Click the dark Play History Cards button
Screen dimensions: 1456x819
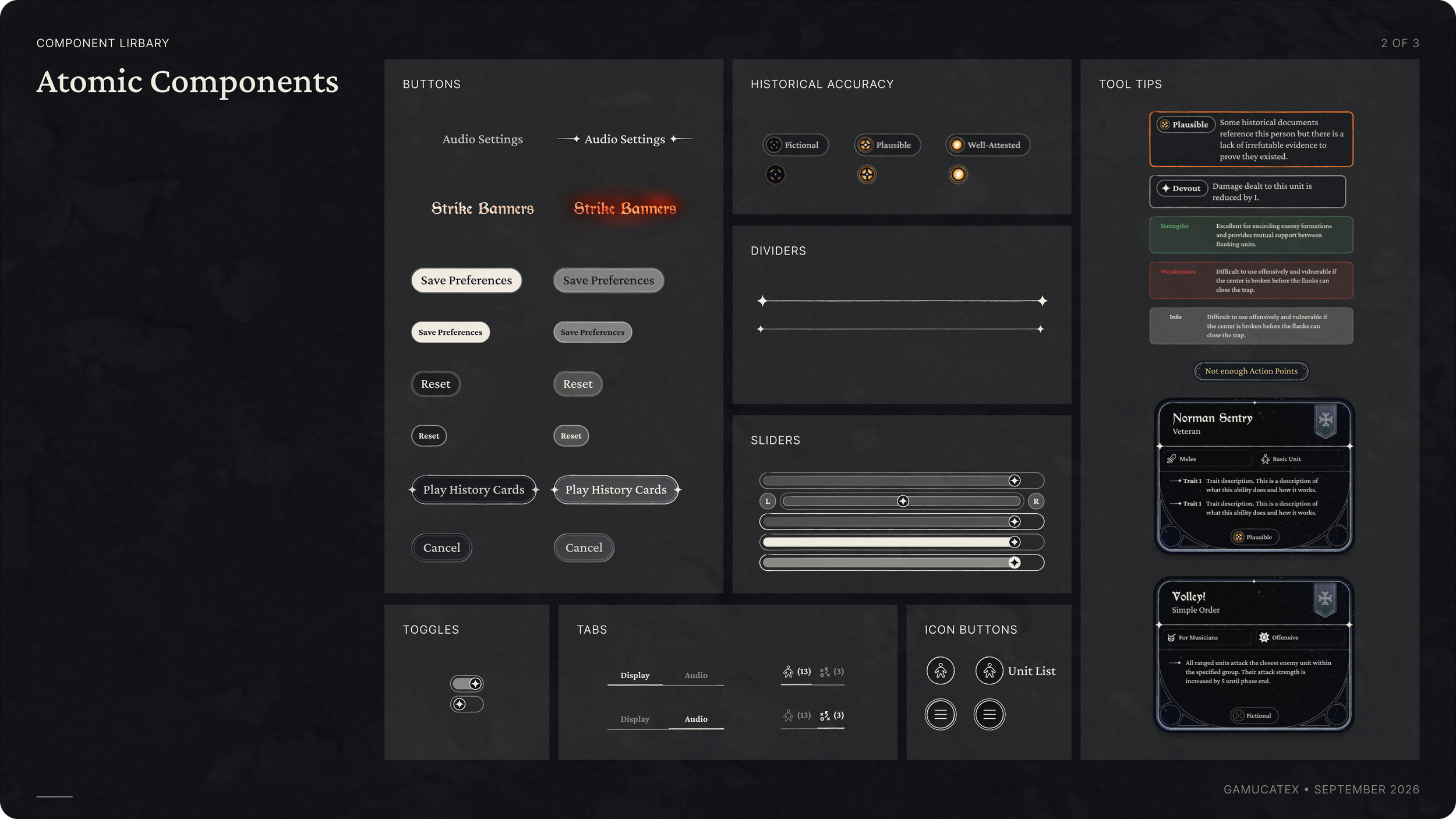[473, 490]
